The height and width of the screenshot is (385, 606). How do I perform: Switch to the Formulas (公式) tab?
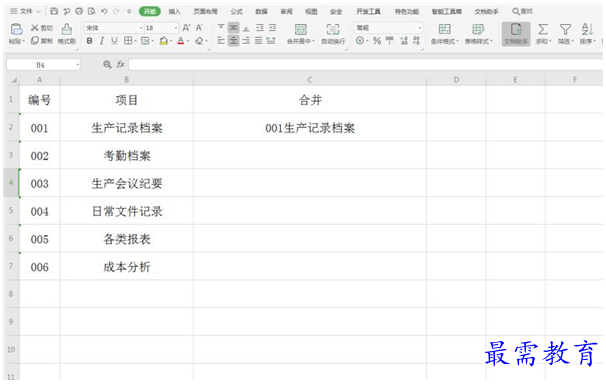(x=237, y=12)
